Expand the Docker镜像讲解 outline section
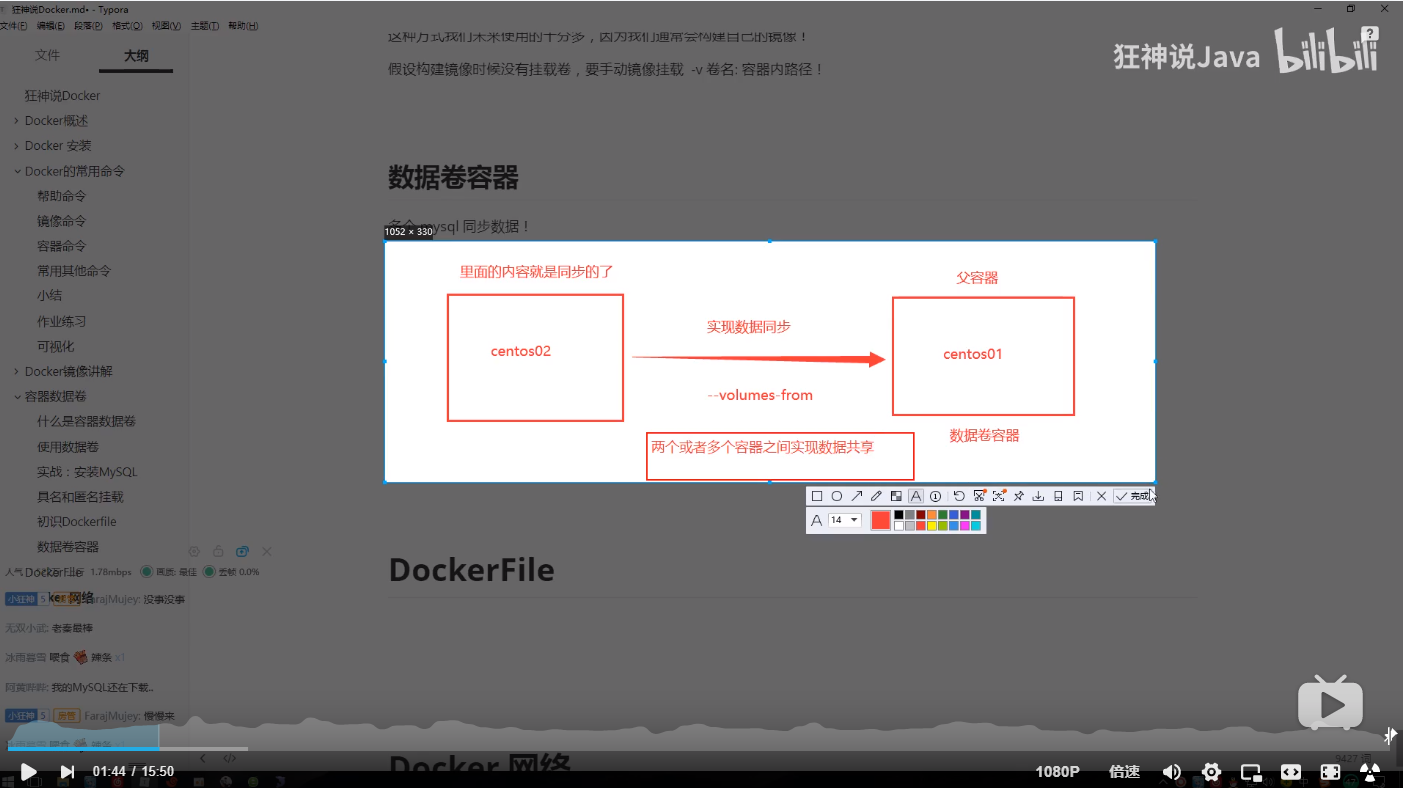The height and width of the screenshot is (788, 1403). [17, 371]
